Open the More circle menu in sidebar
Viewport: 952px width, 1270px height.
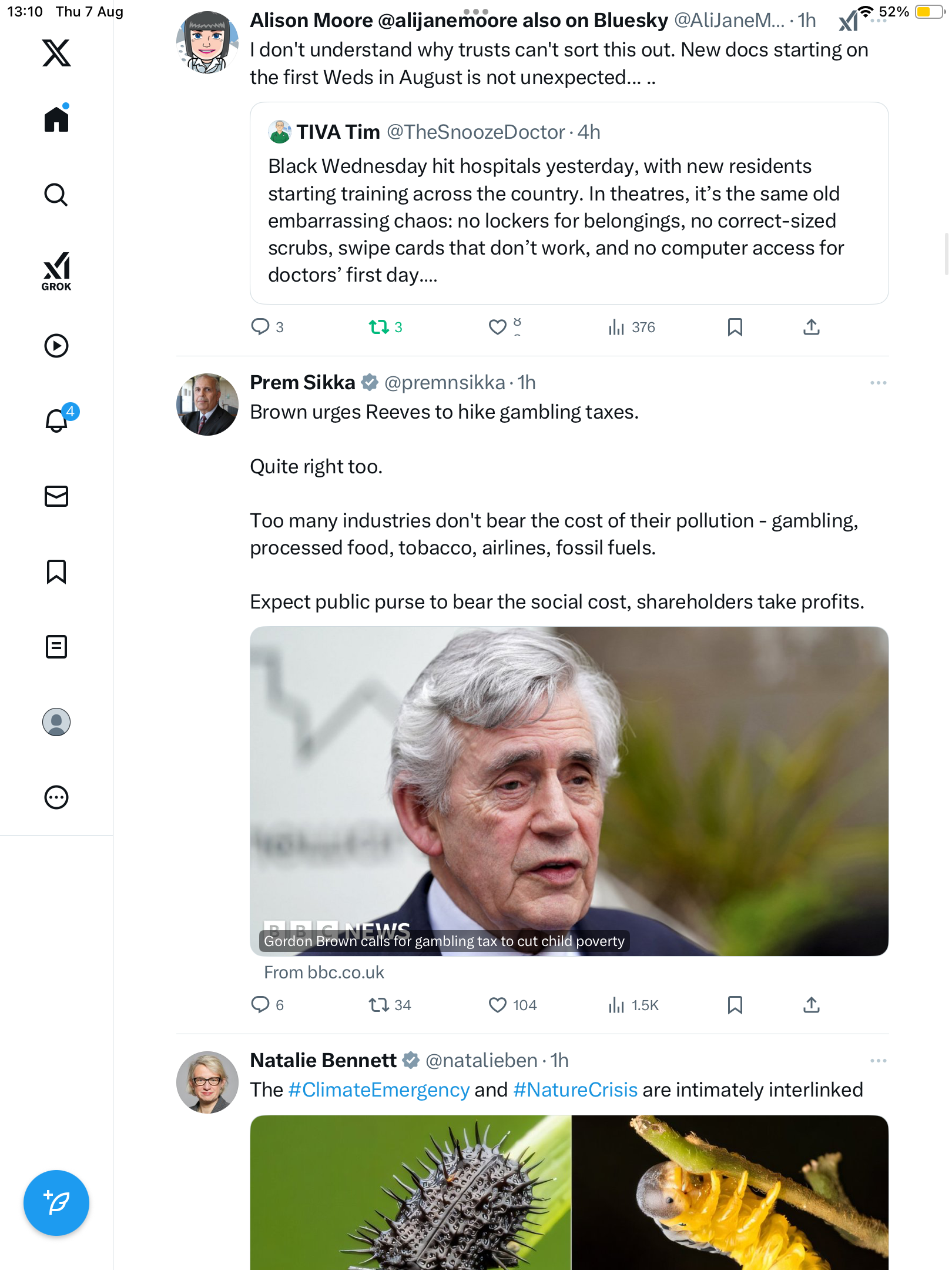[x=56, y=797]
